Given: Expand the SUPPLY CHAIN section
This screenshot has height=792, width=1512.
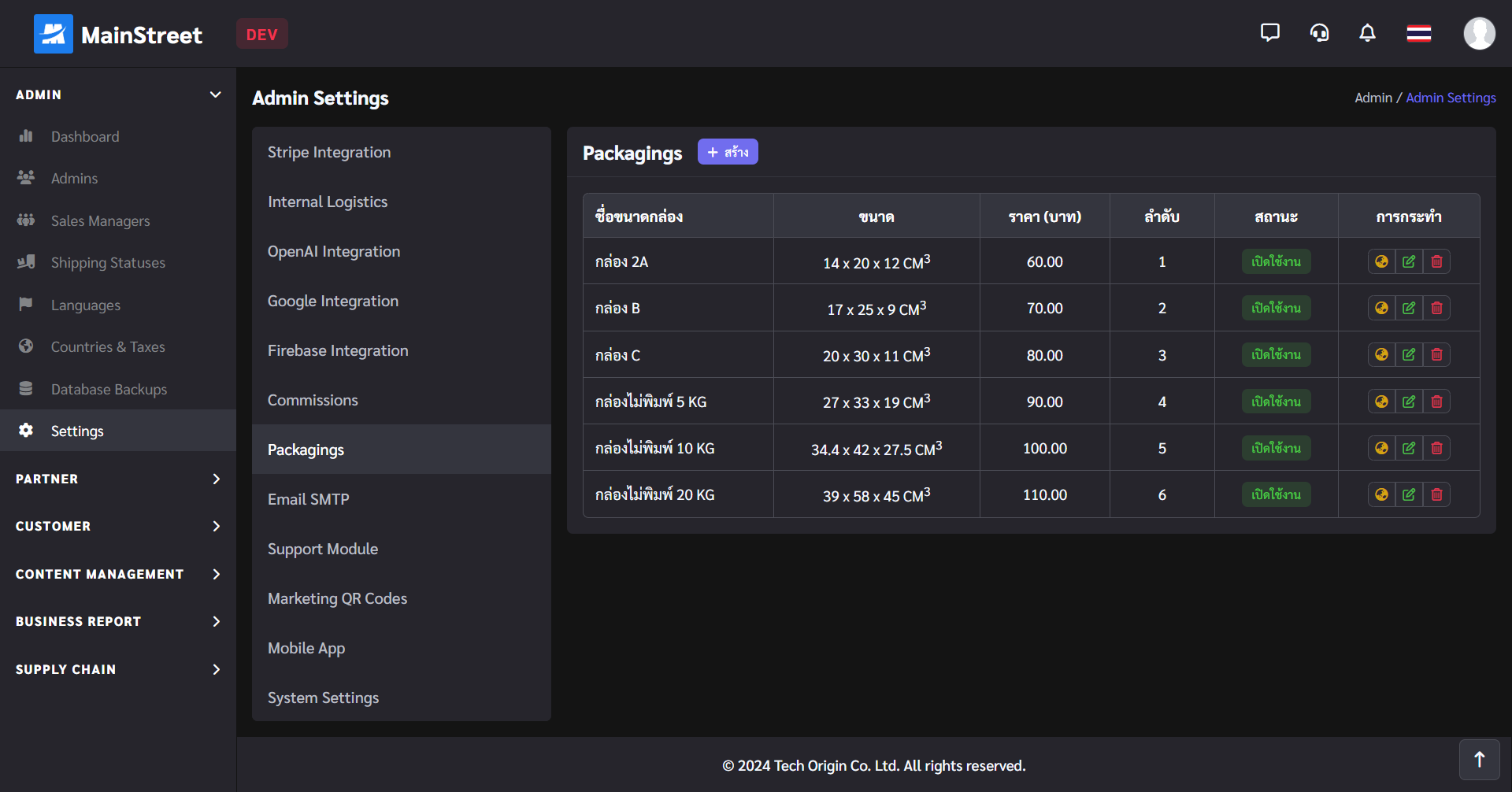Looking at the screenshot, I should (x=118, y=669).
